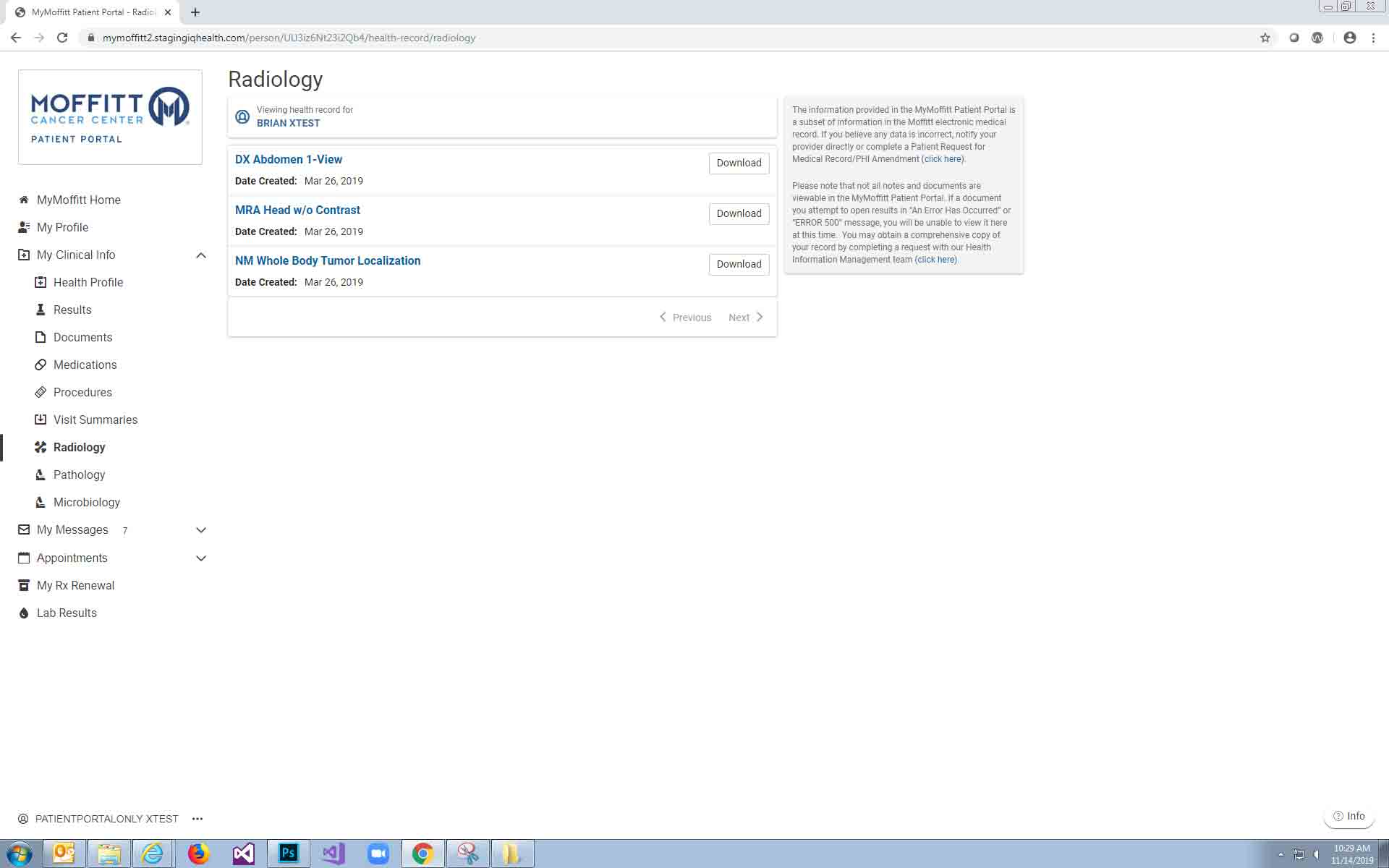Click the My Rx Renewal icon
1389x868 pixels.
(x=24, y=585)
